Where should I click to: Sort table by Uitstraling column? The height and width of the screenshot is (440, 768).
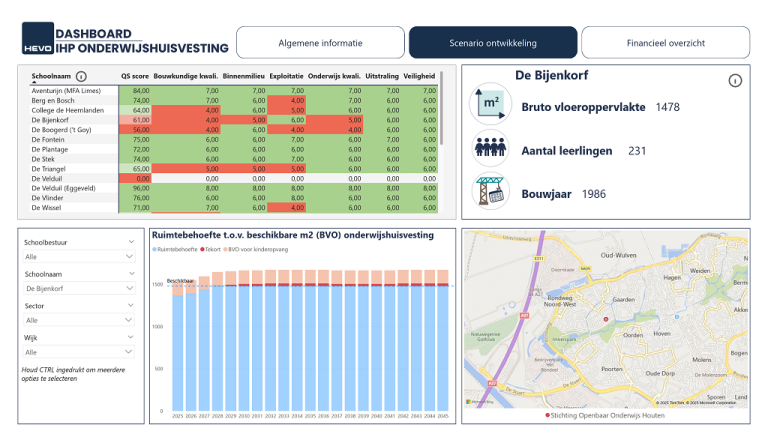(382, 76)
